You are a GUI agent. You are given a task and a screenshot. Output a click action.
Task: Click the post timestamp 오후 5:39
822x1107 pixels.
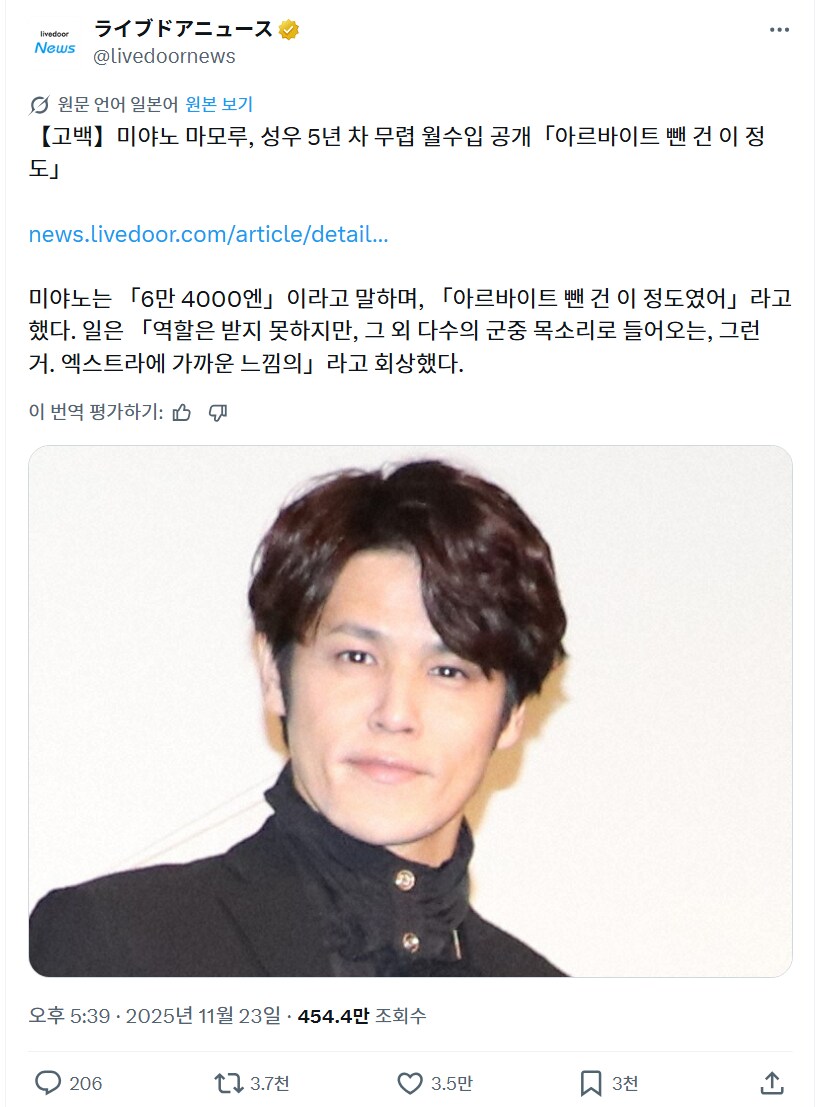[x=69, y=1016]
